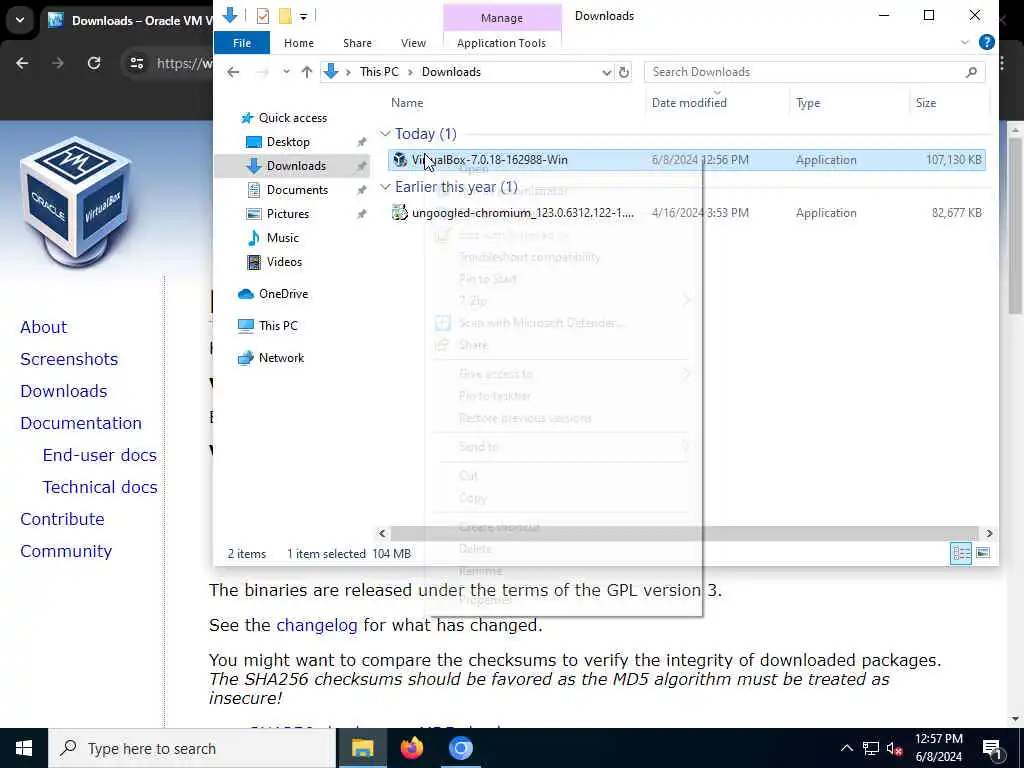Sort by the Date modified column

[689, 103]
